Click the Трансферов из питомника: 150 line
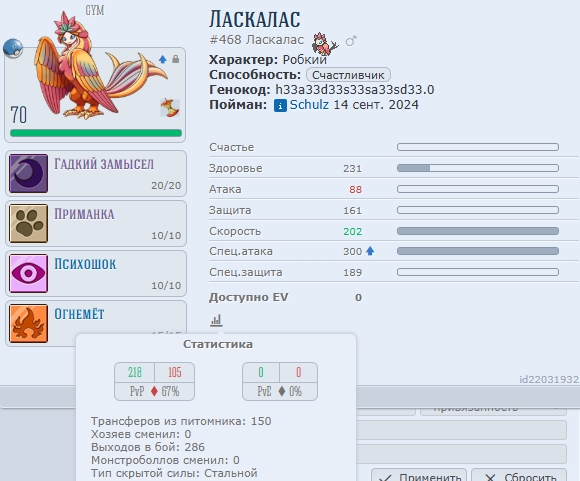The width and height of the screenshot is (580, 481). 181,421
